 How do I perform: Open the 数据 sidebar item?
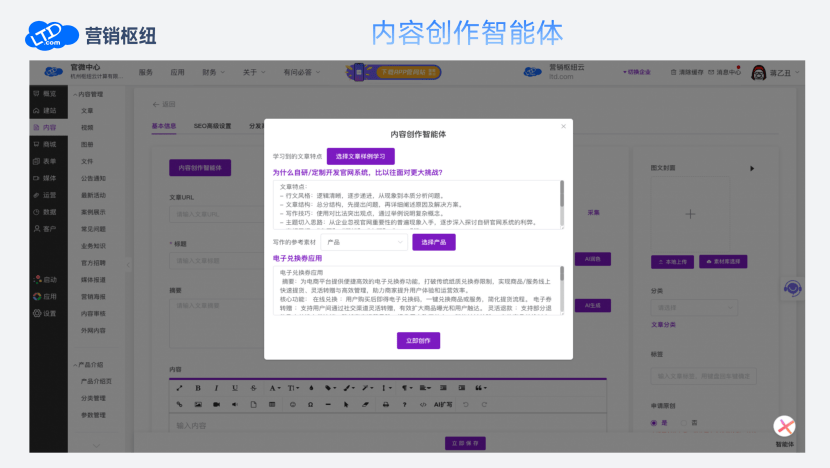43,212
